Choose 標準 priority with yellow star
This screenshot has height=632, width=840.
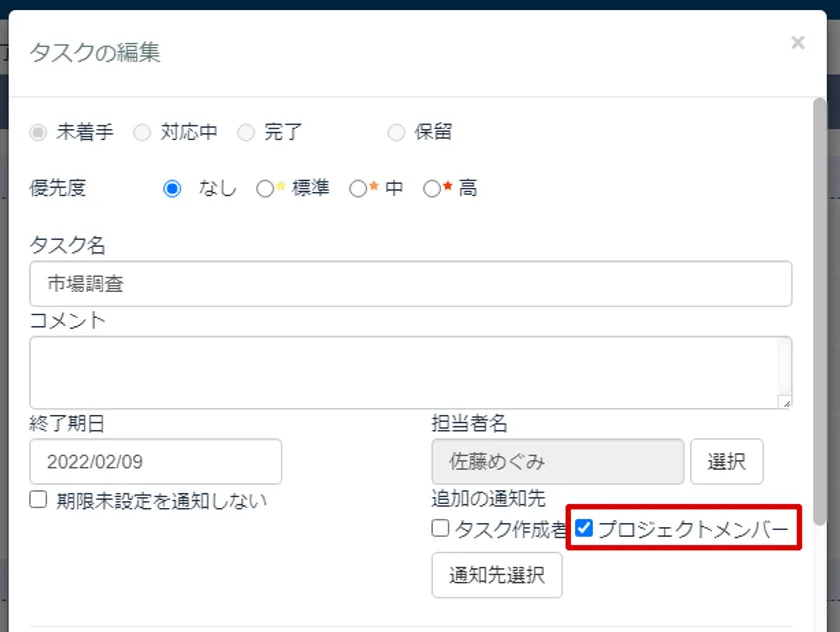pos(265,189)
